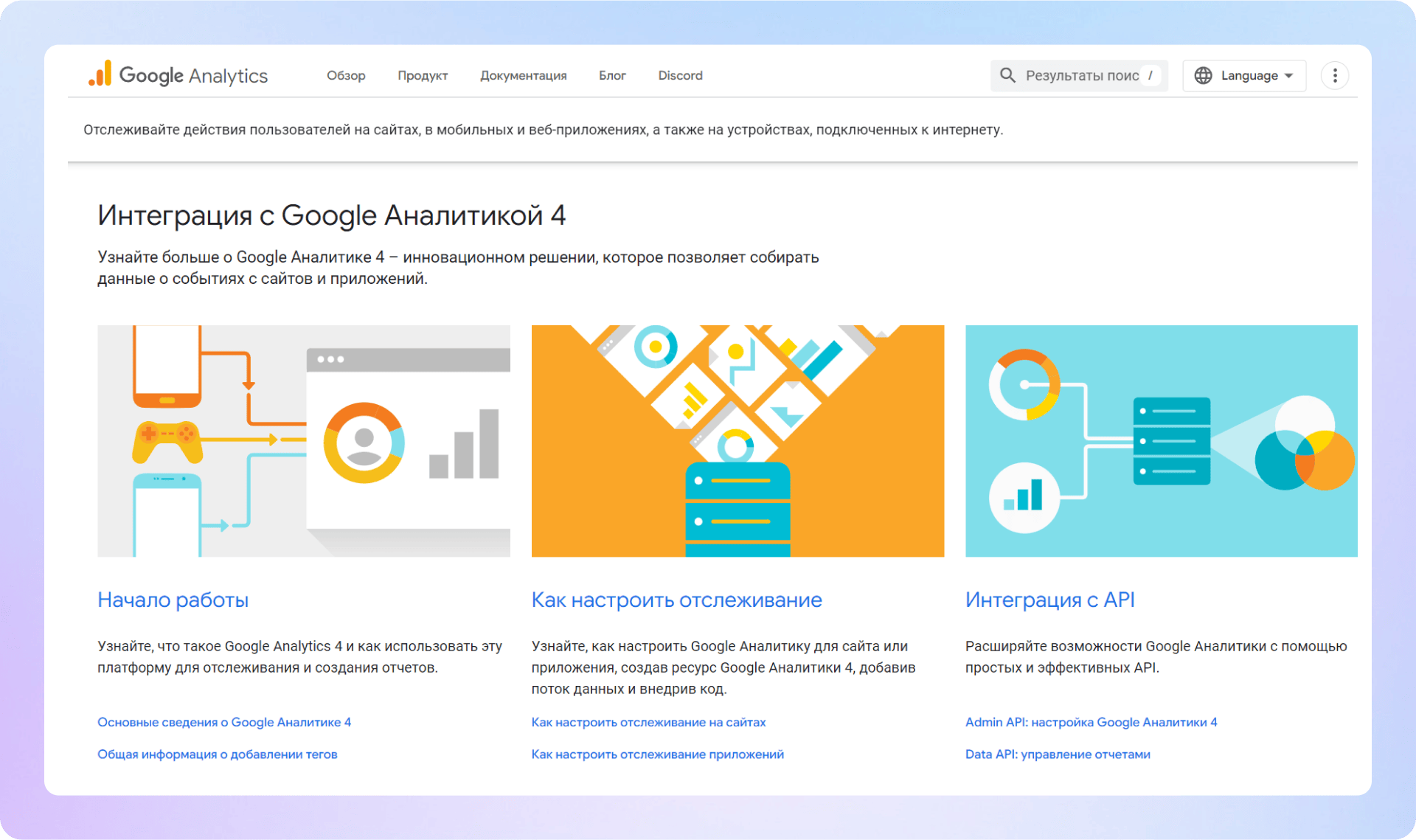The height and width of the screenshot is (840, 1416).
Task: Open Как настроить отслеживание heading link
Action: [676, 600]
